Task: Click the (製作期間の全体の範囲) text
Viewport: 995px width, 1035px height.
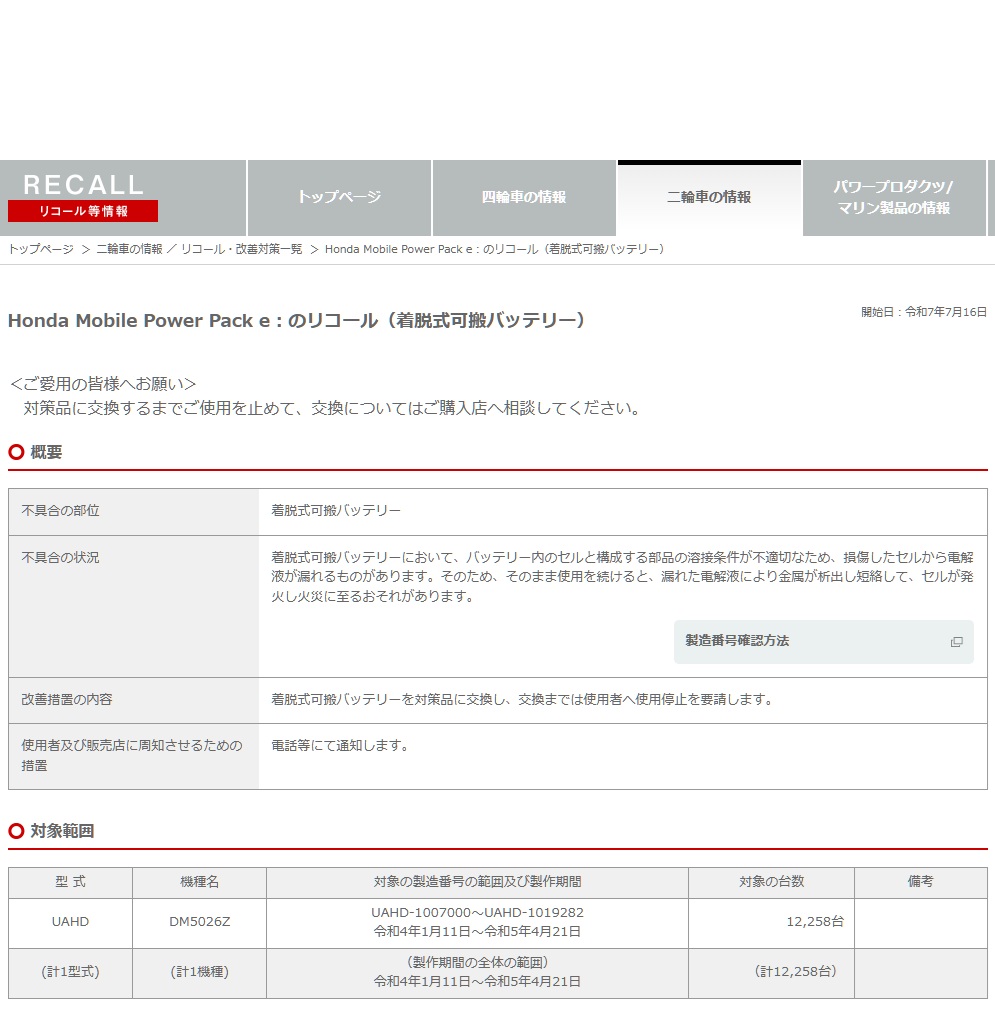Action: pos(477,962)
